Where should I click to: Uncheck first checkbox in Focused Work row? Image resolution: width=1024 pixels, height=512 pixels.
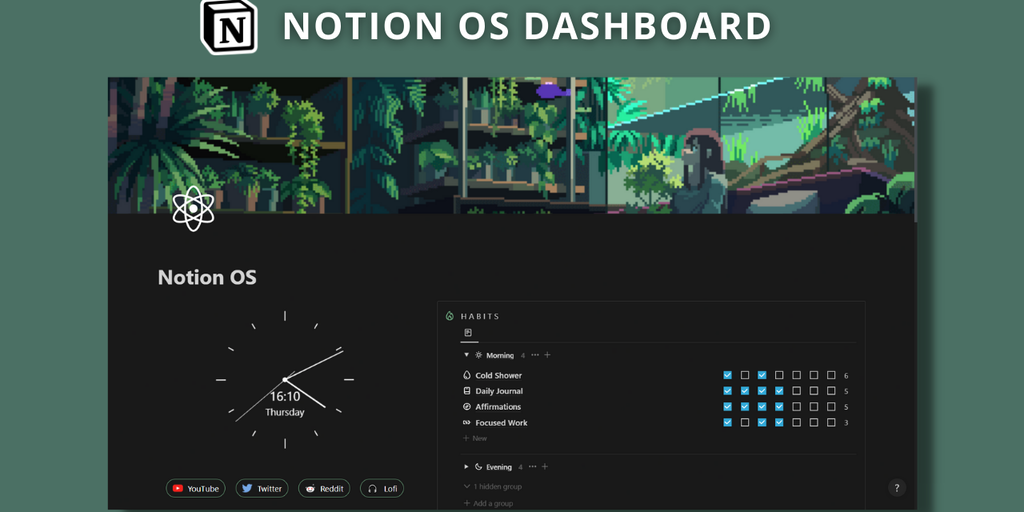coord(728,423)
